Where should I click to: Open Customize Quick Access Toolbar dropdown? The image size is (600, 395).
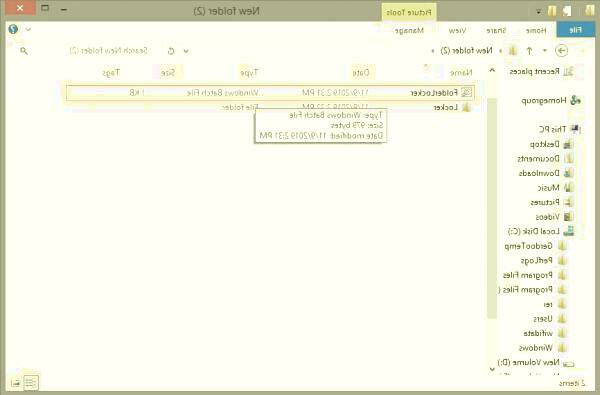(539, 12)
